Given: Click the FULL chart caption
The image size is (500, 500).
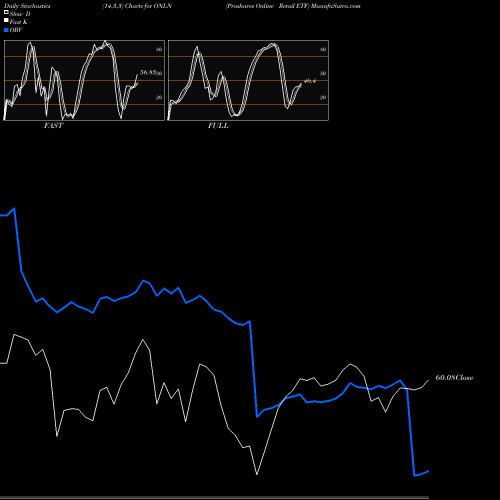Looking at the screenshot, I should pos(218,126).
